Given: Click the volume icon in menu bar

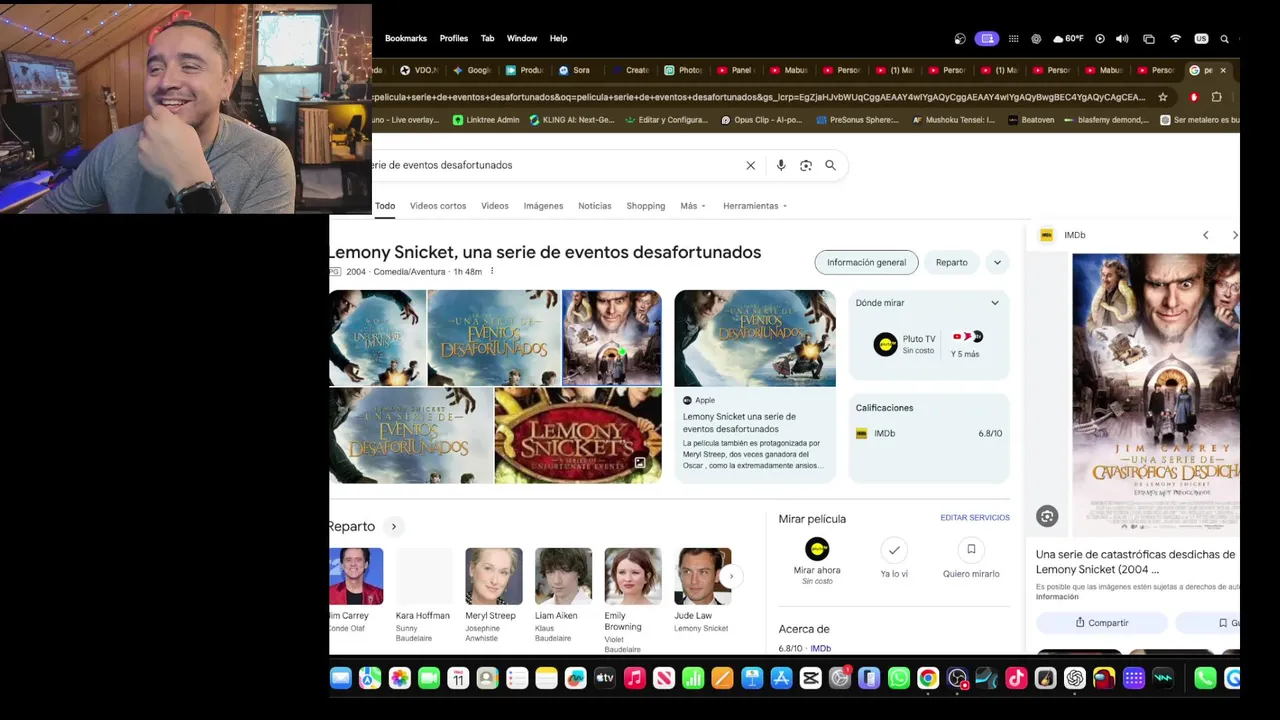Looking at the screenshot, I should coord(1122,39).
